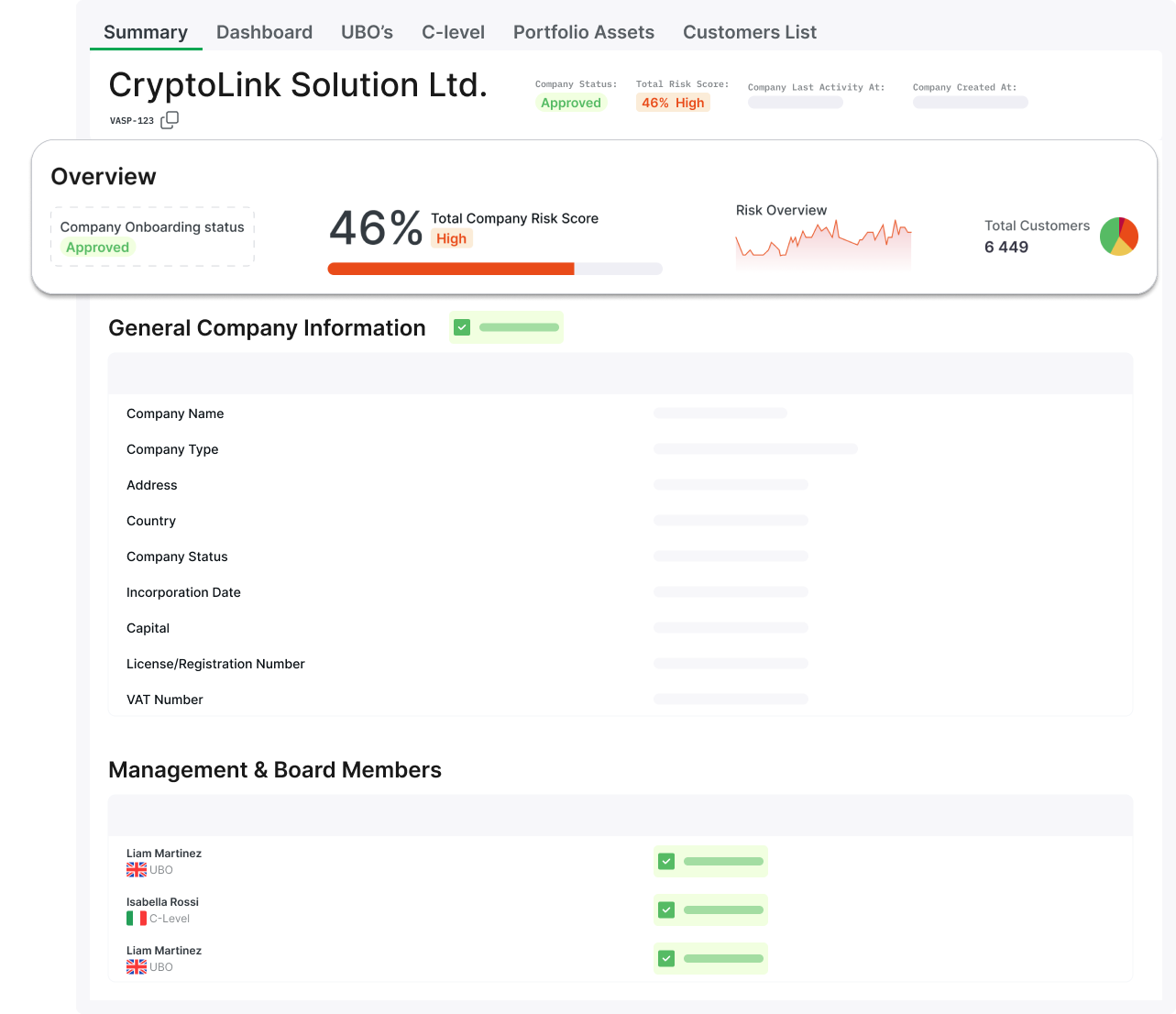The image size is (1176, 1014).
Task: Open the UBO's tab
Action: pos(367,32)
